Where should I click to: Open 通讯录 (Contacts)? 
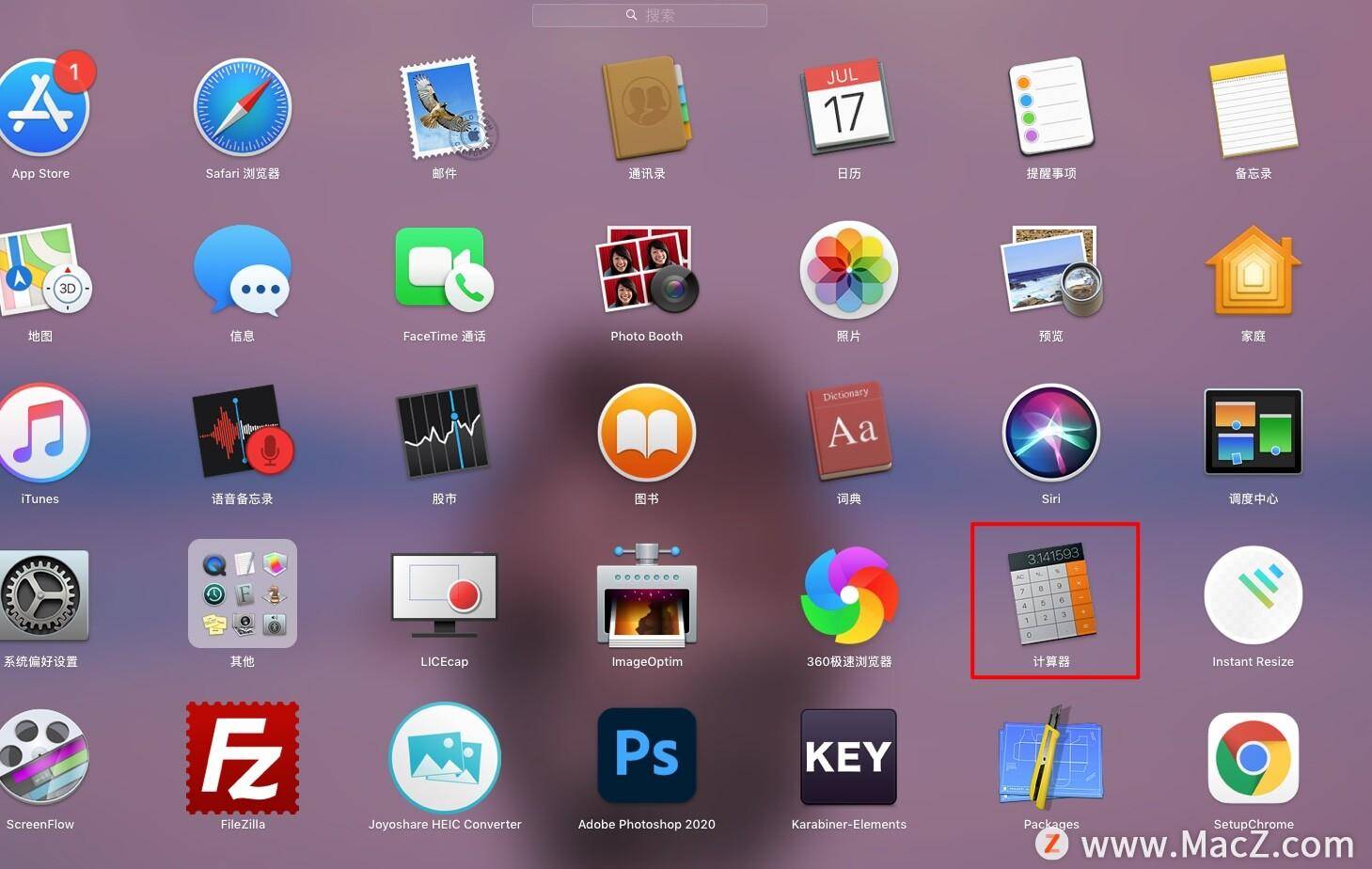tap(647, 107)
